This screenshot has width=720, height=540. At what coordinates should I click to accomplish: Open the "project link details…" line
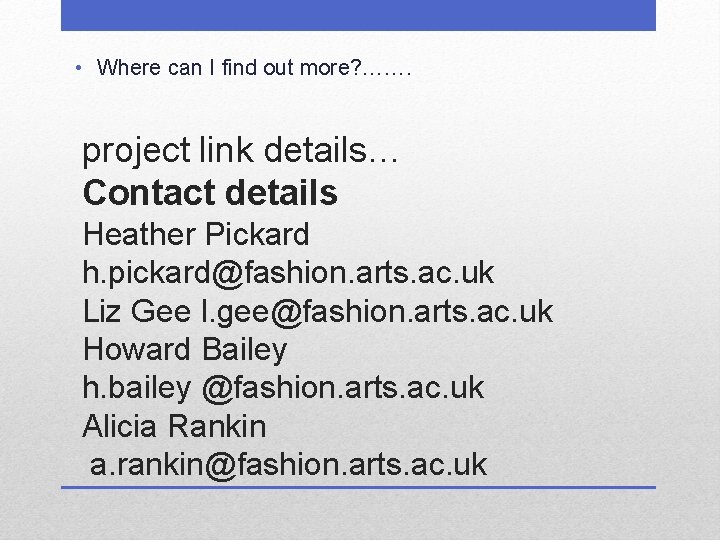click(x=241, y=151)
